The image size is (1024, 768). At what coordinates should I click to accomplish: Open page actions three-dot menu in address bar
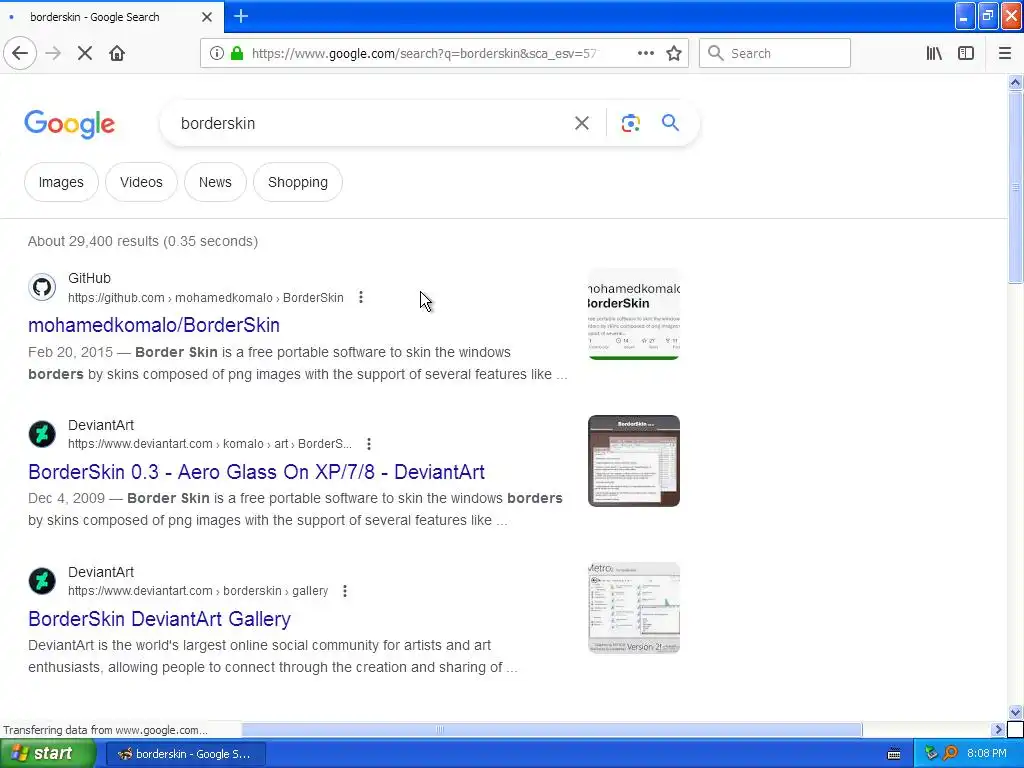645,54
